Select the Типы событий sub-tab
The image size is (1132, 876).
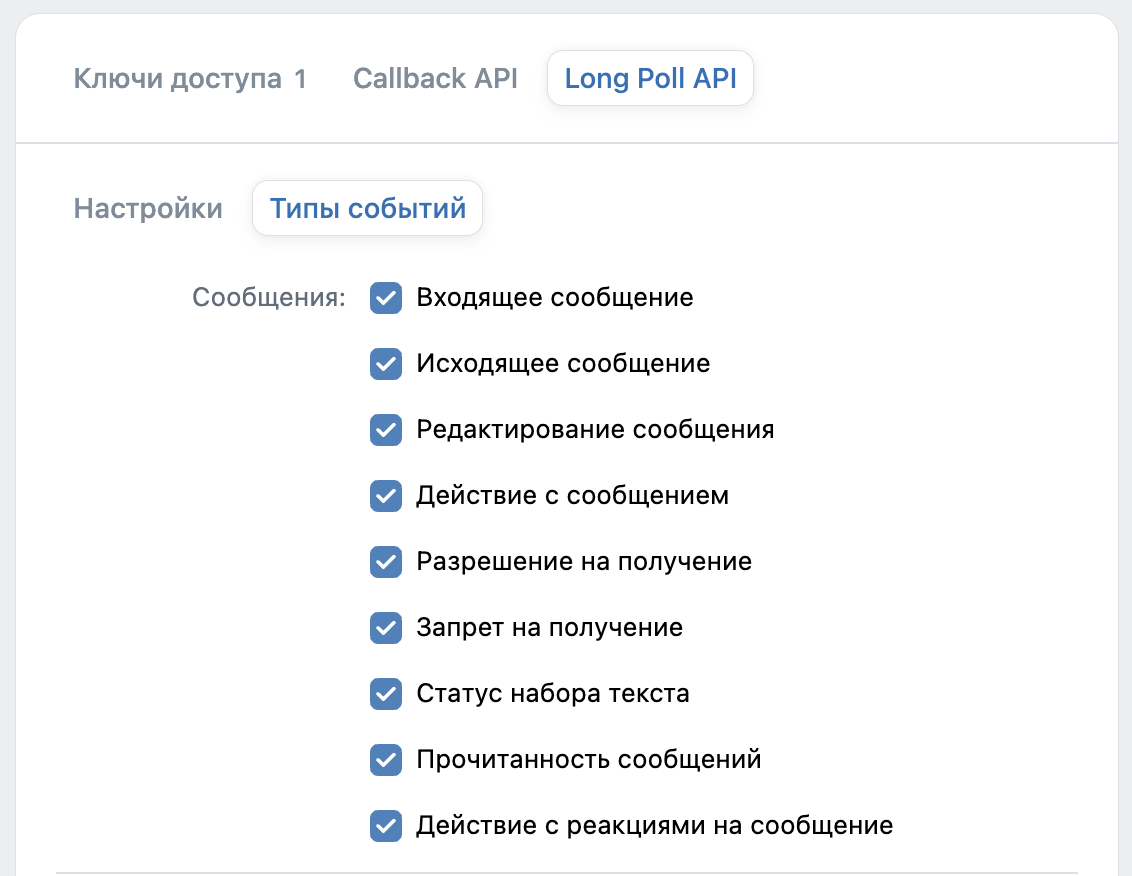click(367, 209)
